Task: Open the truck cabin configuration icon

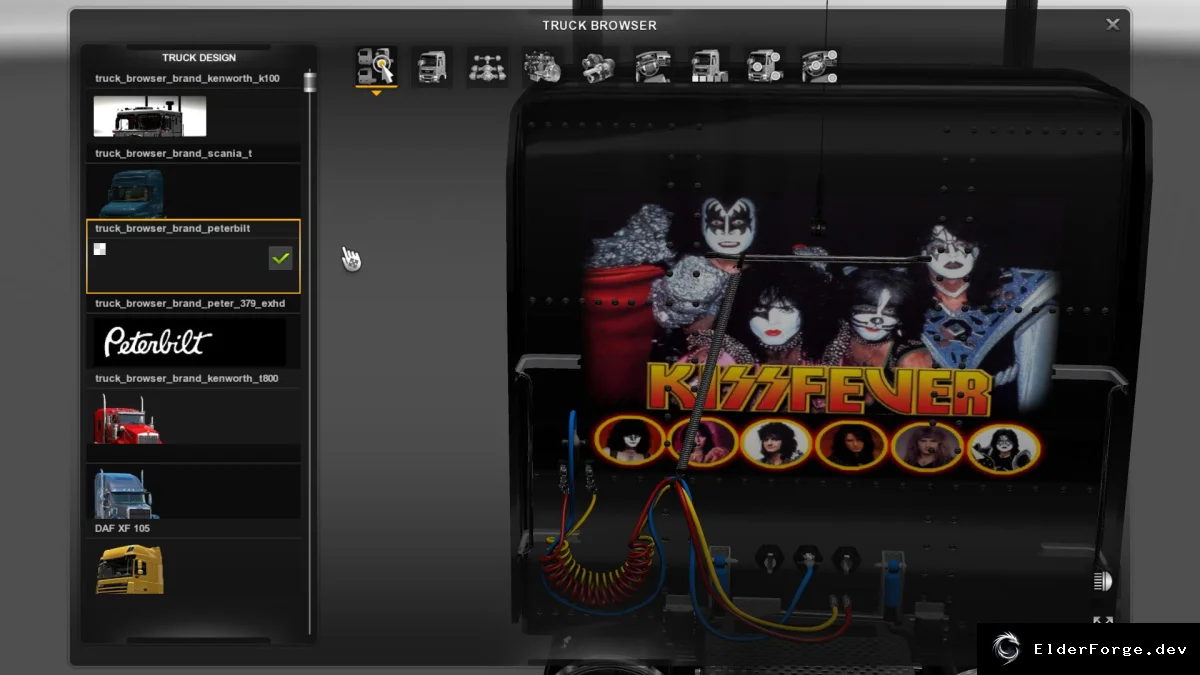Action: pos(432,66)
